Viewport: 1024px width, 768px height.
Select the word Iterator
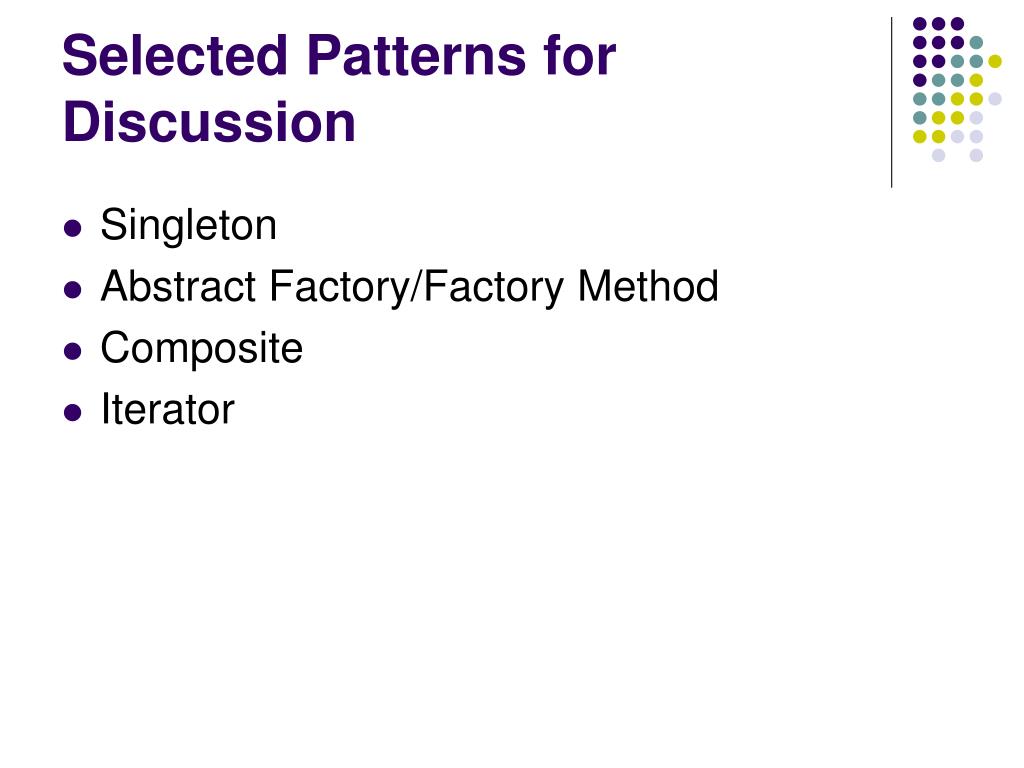[x=167, y=409]
